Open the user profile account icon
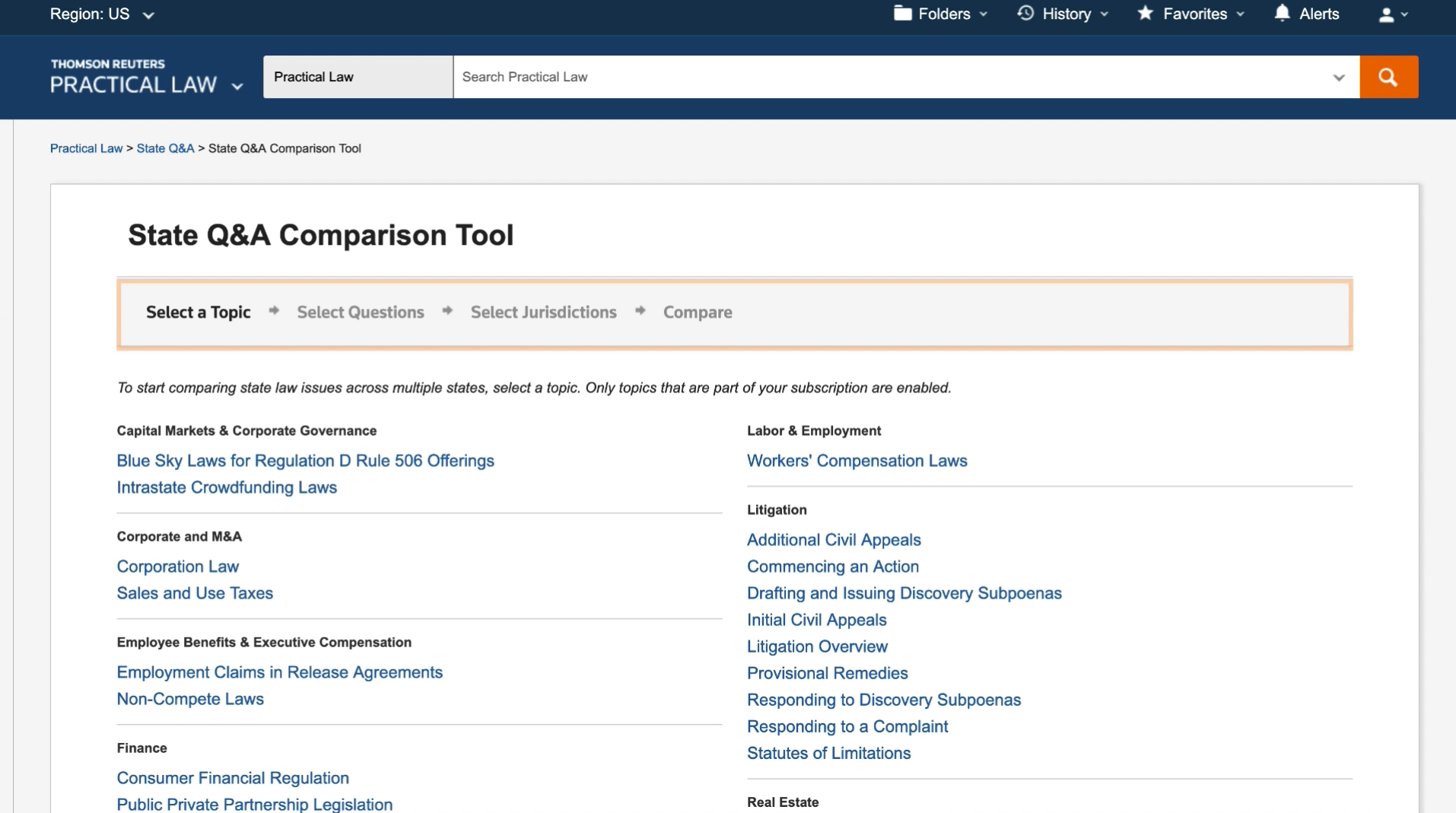The image size is (1456, 813). coord(1392,14)
